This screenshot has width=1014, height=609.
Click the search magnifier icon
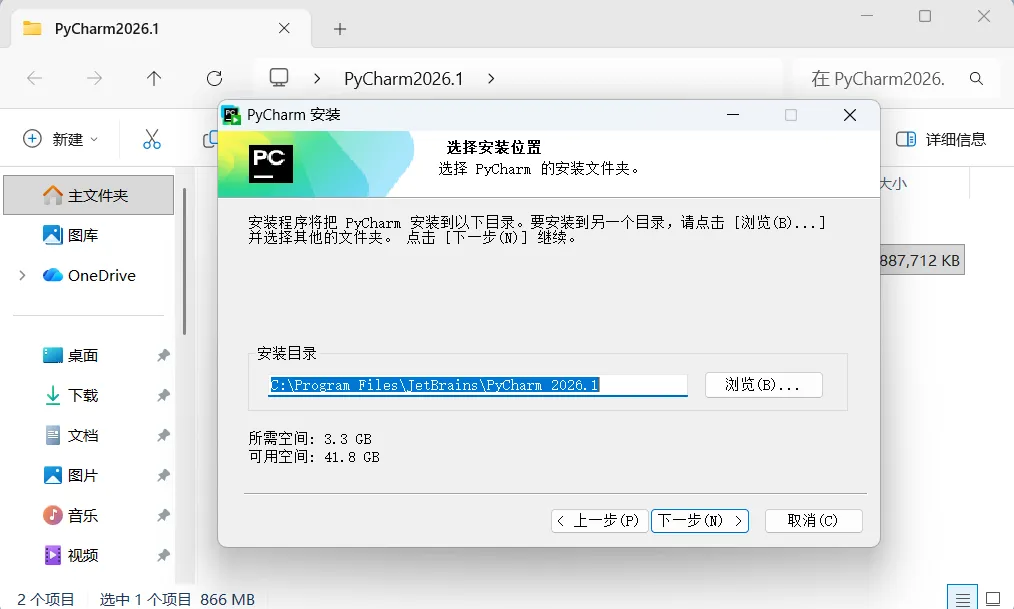(x=976, y=78)
